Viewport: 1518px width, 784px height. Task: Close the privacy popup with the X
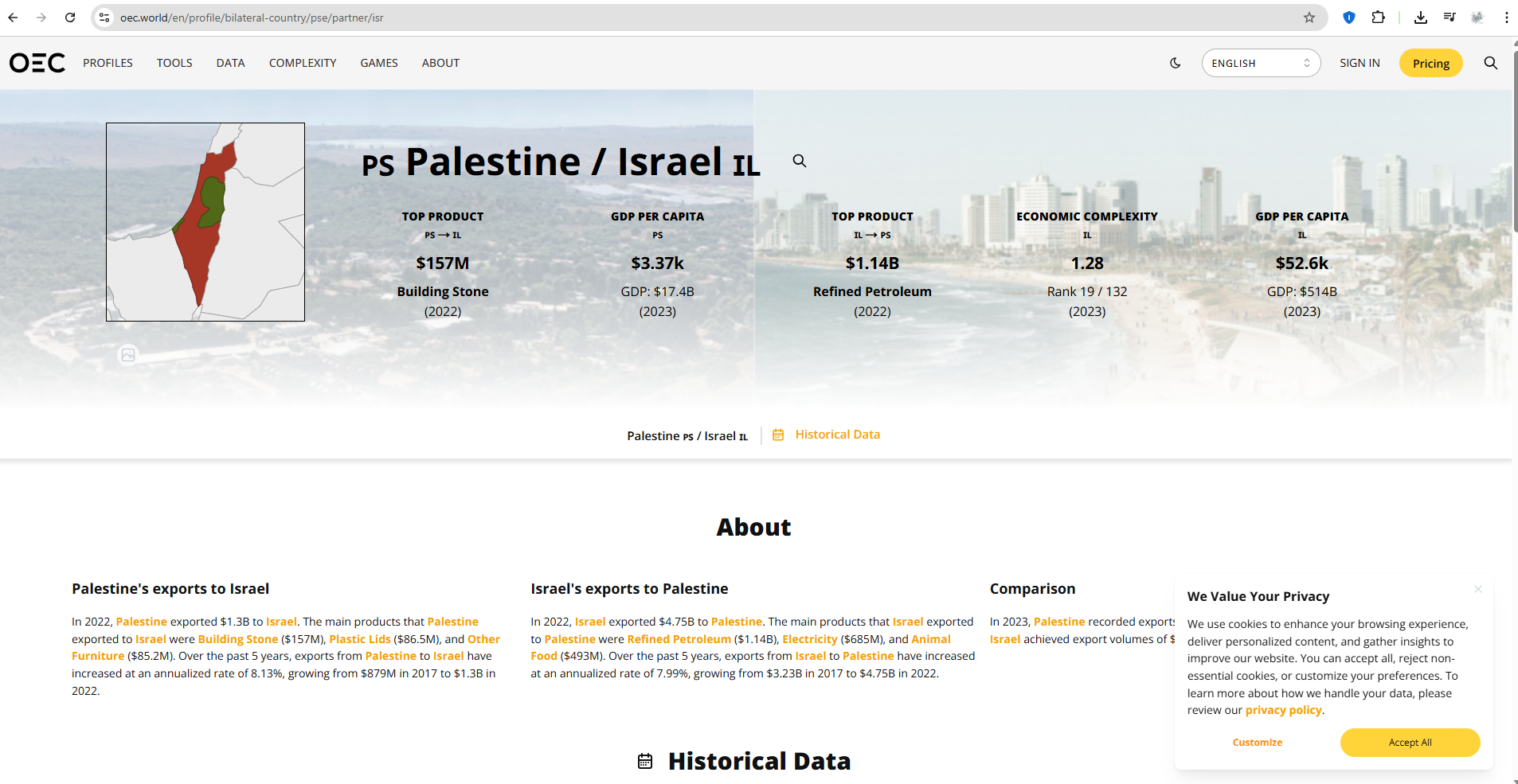1478,589
